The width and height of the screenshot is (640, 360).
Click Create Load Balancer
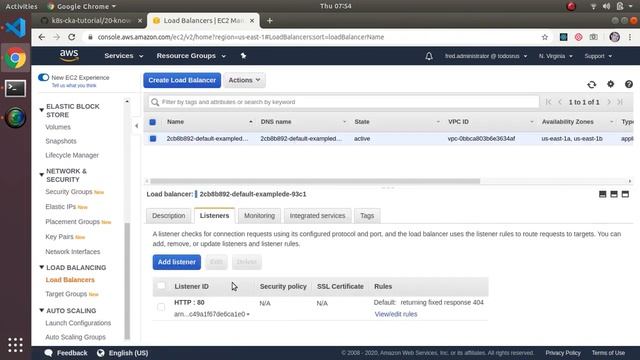point(182,80)
